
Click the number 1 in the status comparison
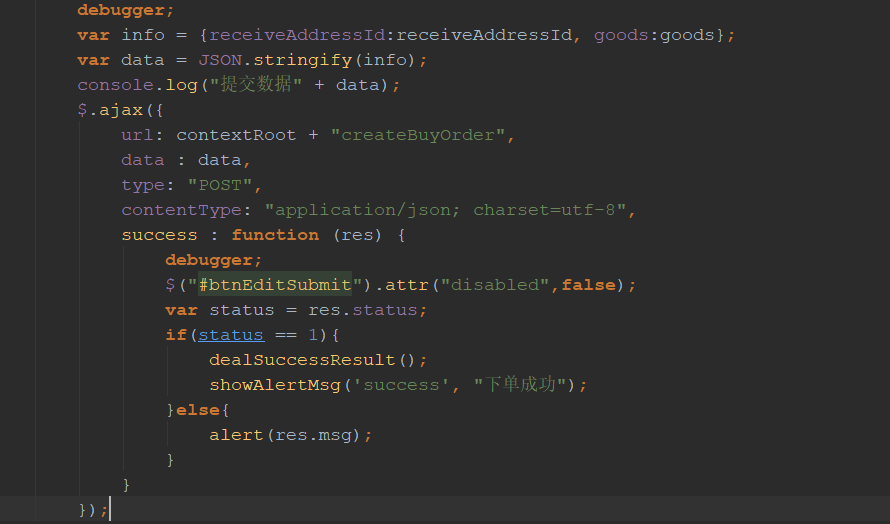click(313, 335)
